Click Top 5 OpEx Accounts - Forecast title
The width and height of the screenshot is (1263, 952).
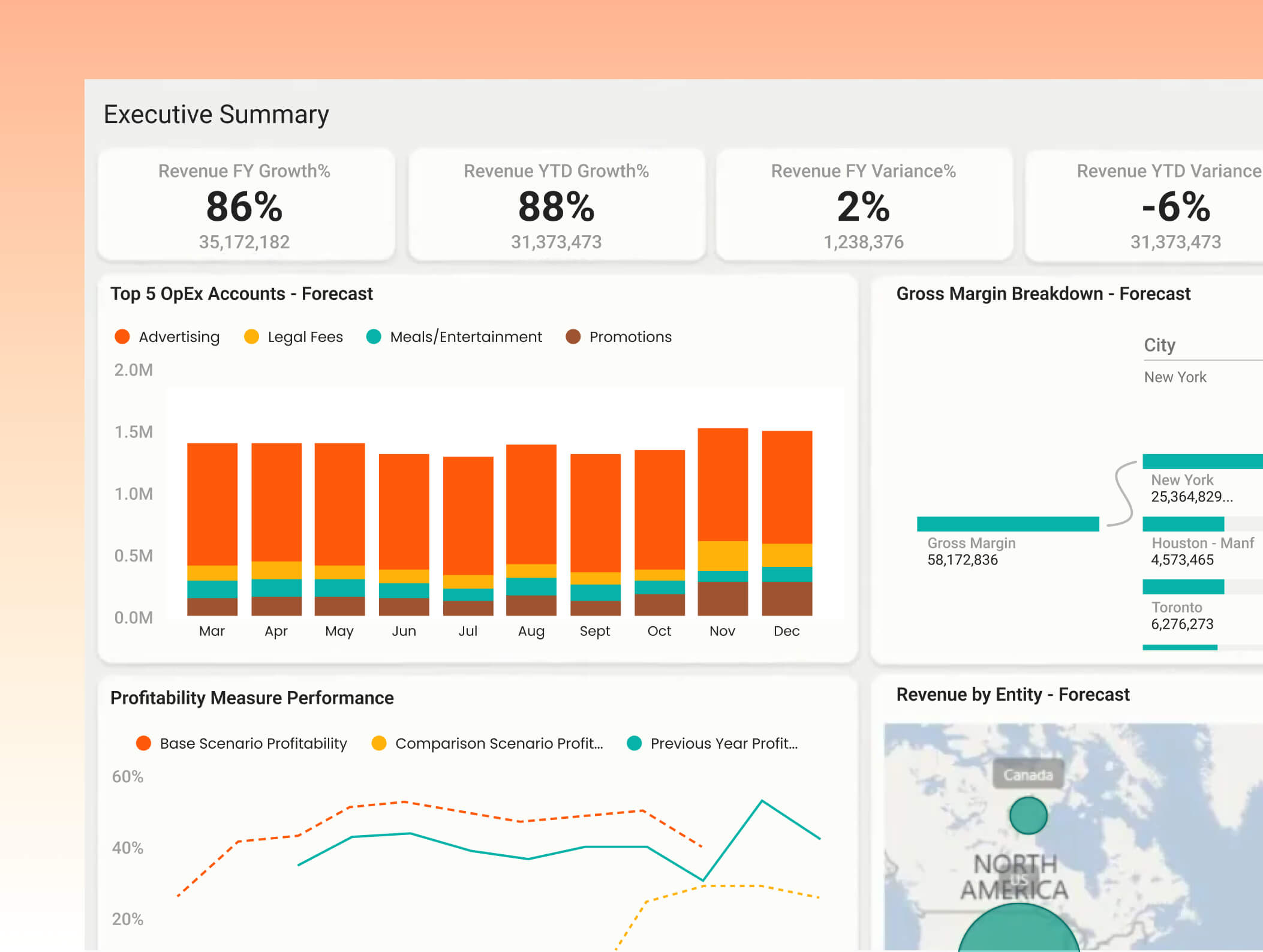point(242,294)
